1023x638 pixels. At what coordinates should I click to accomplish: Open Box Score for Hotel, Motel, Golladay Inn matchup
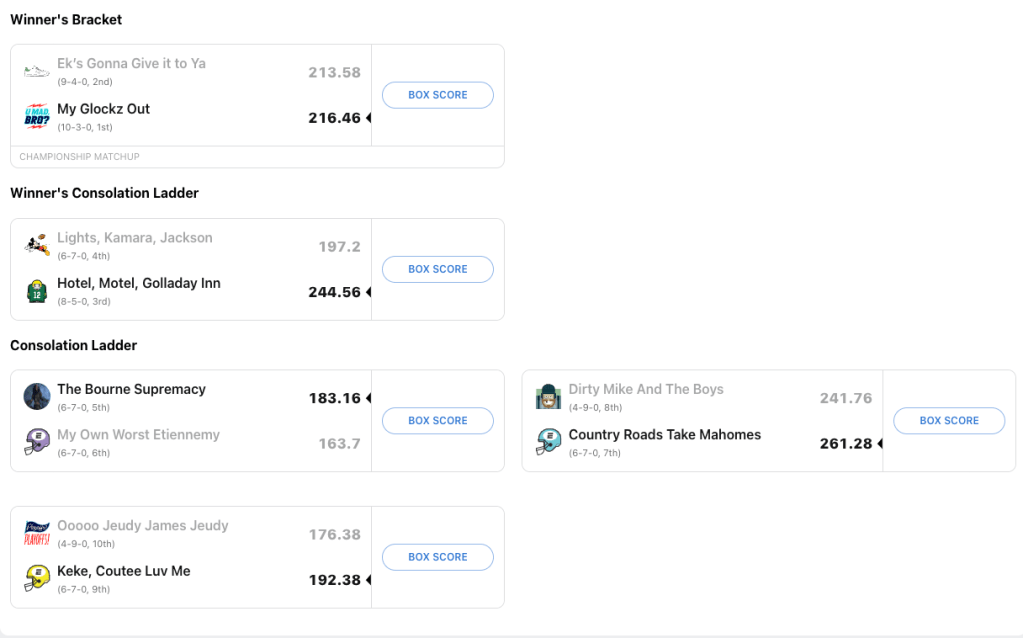click(x=437, y=269)
